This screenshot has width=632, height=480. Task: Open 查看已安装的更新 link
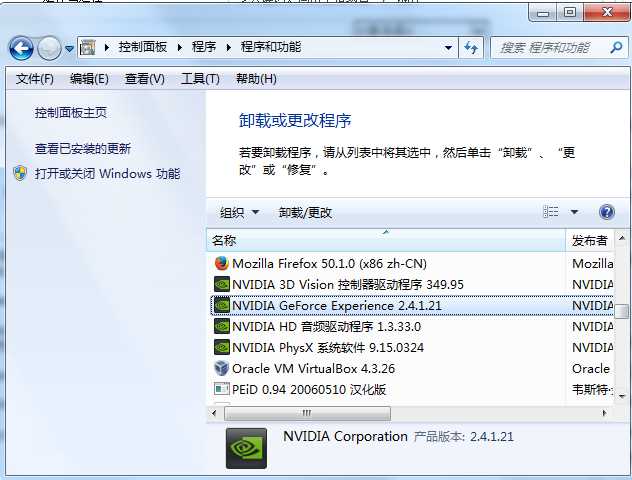(83, 148)
